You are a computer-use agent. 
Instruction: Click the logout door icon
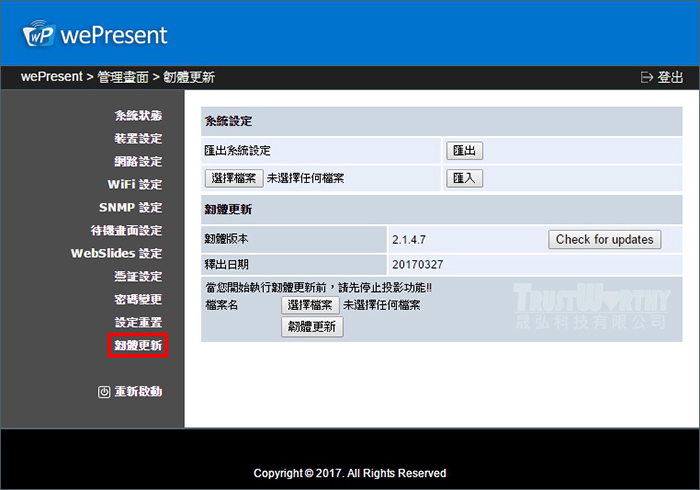point(646,77)
